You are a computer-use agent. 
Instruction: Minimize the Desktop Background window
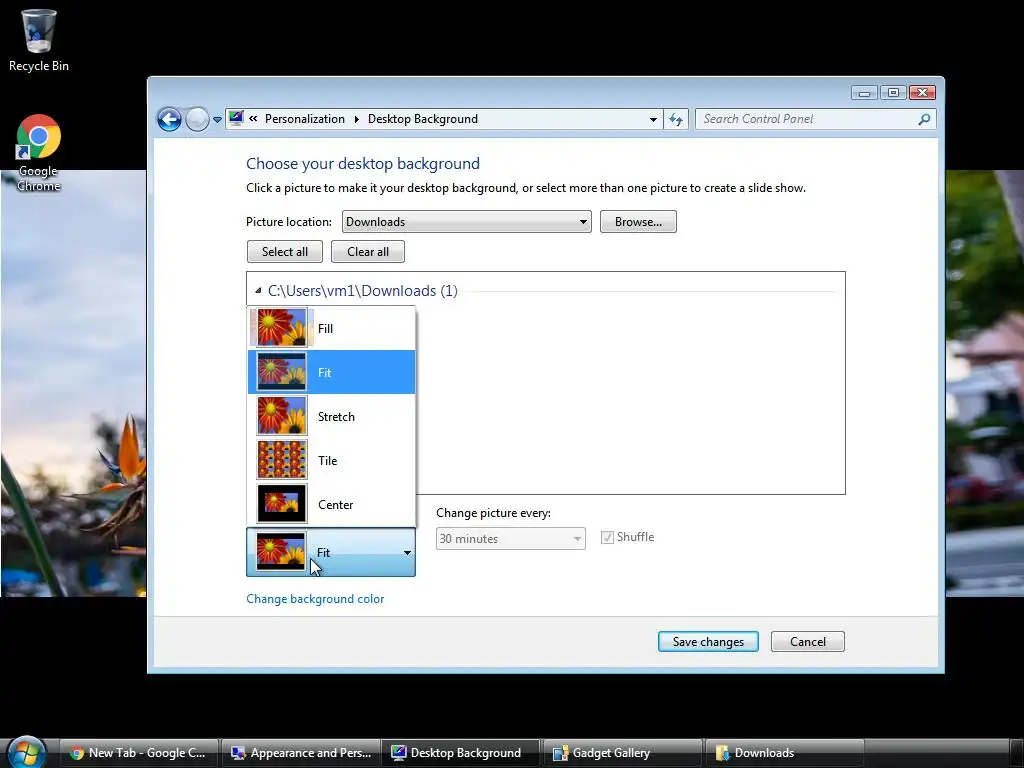[864, 93]
